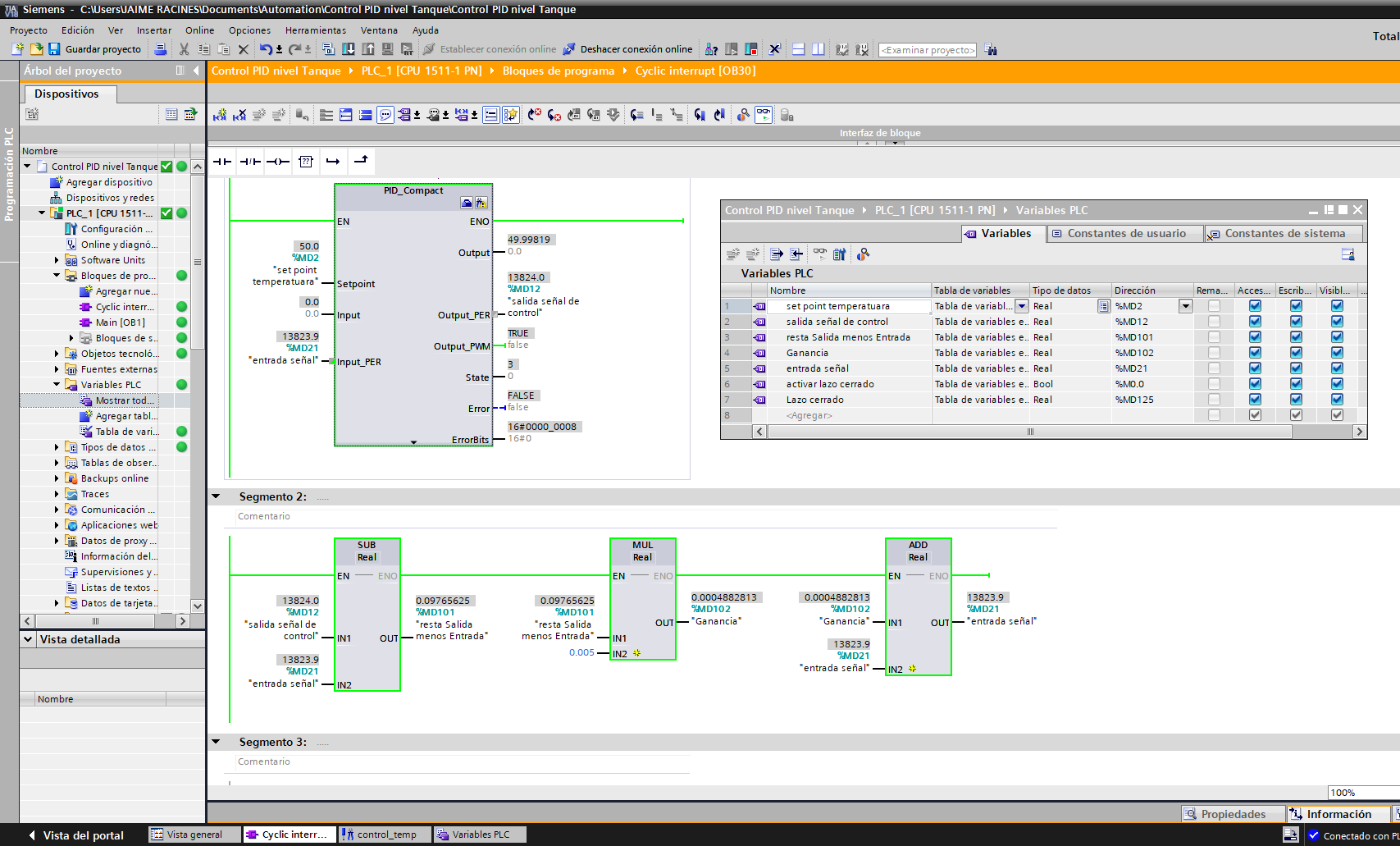Screen dimensions: 1400x846
Task: Insert a normally closed contact
Action: [x=250, y=162]
